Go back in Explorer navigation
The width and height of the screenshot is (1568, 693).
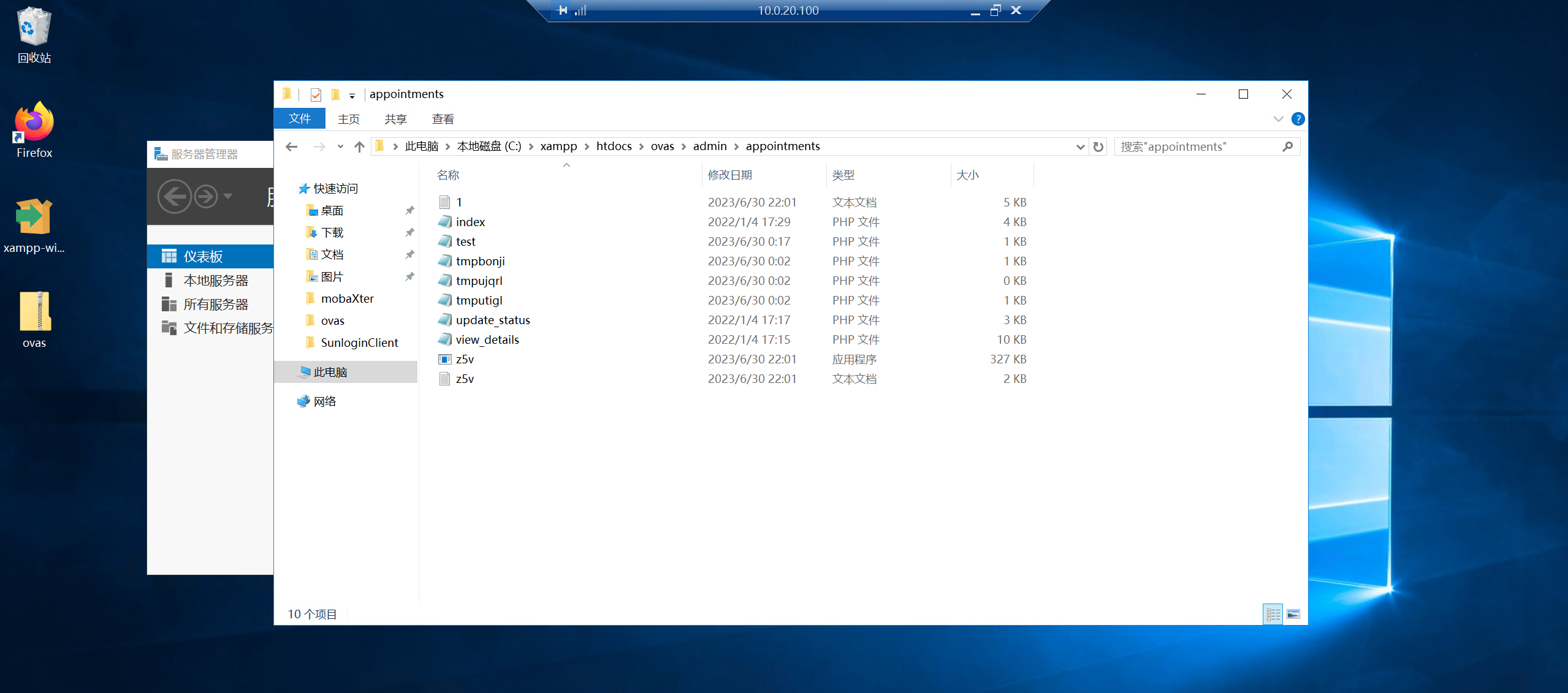292,146
